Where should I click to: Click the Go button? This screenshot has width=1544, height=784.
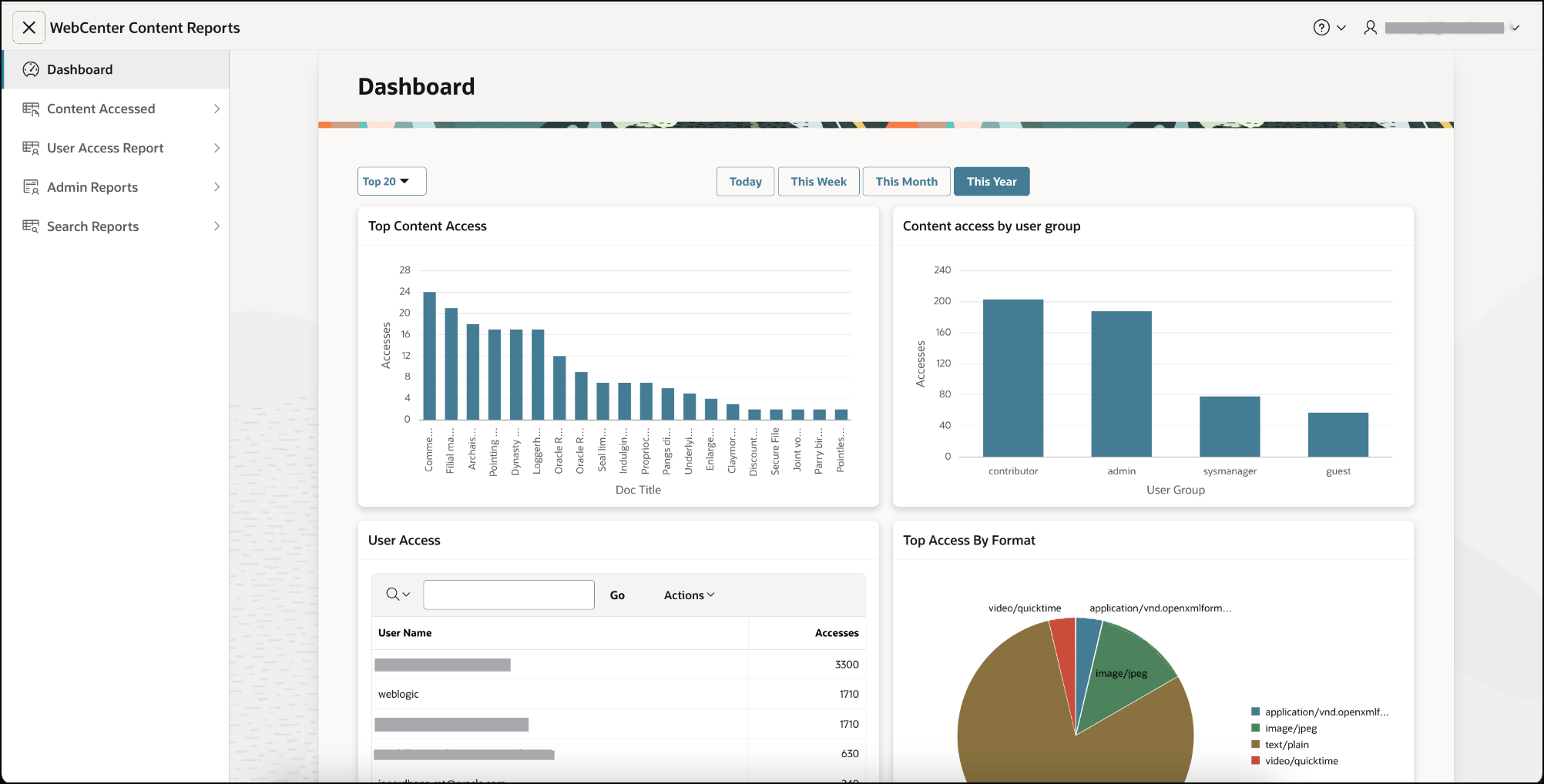[617, 595]
